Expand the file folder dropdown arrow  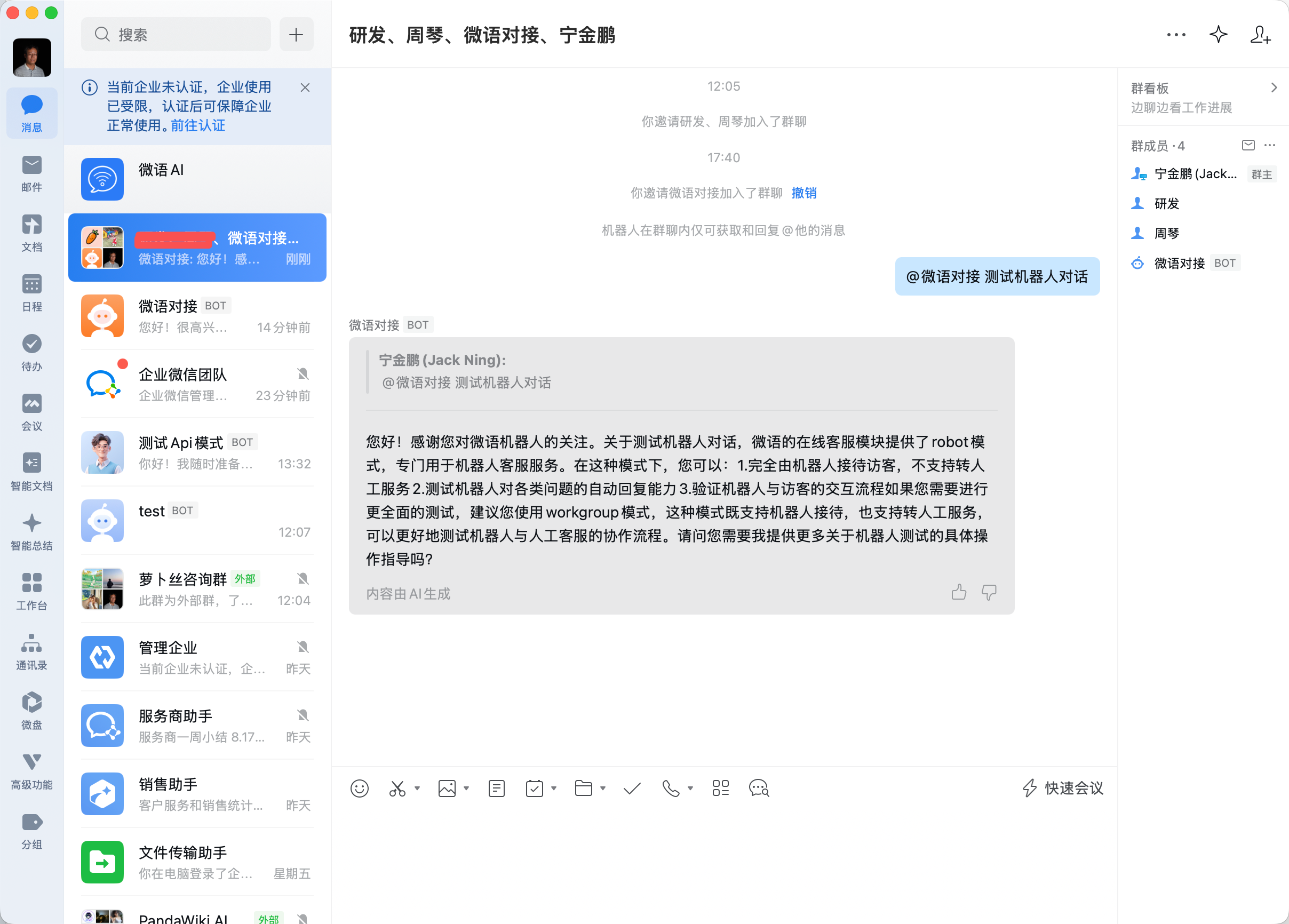click(x=603, y=788)
